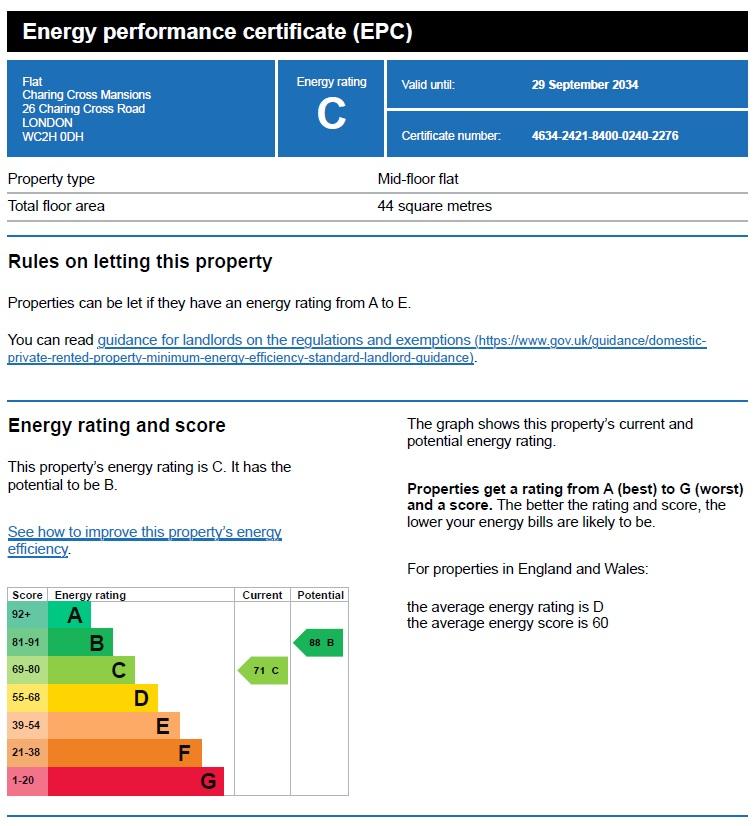Image resolution: width=756 pixels, height=826 pixels.
Task: Click the B rating band bar
Action: click(80, 642)
